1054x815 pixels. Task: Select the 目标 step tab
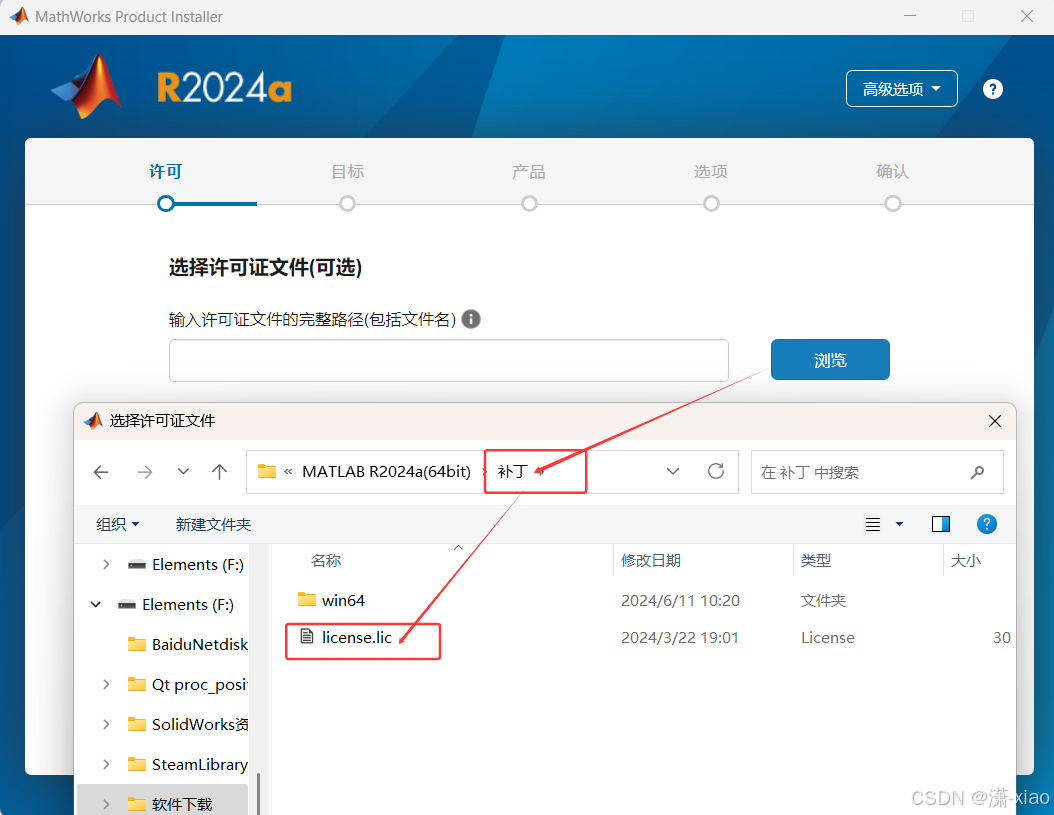pos(348,171)
